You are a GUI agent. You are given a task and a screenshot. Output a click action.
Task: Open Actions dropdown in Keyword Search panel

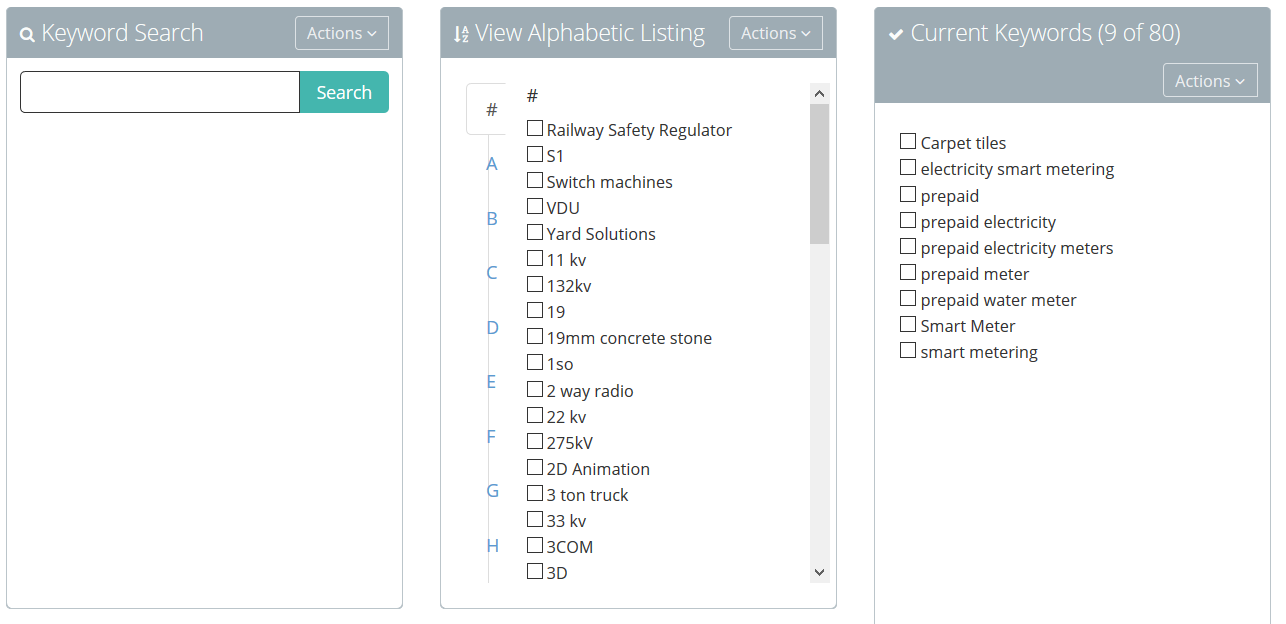coord(342,33)
